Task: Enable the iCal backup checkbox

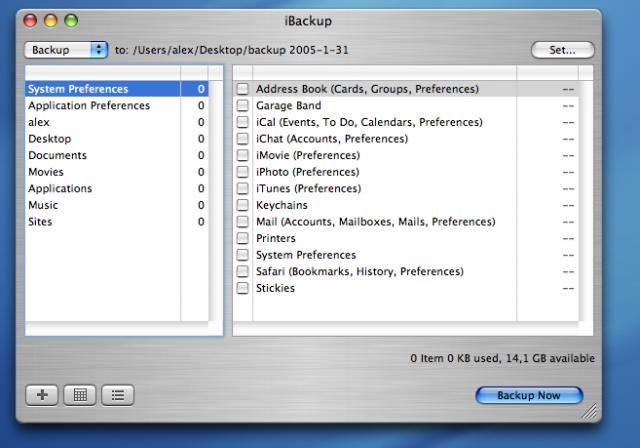Action: click(242, 122)
